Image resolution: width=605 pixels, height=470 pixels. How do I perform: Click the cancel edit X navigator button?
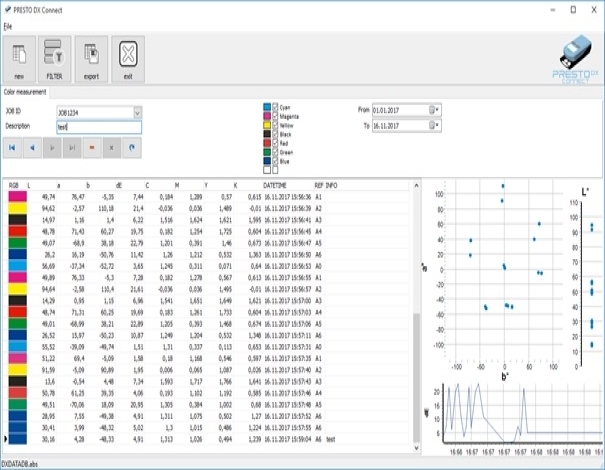click(112, 148)
